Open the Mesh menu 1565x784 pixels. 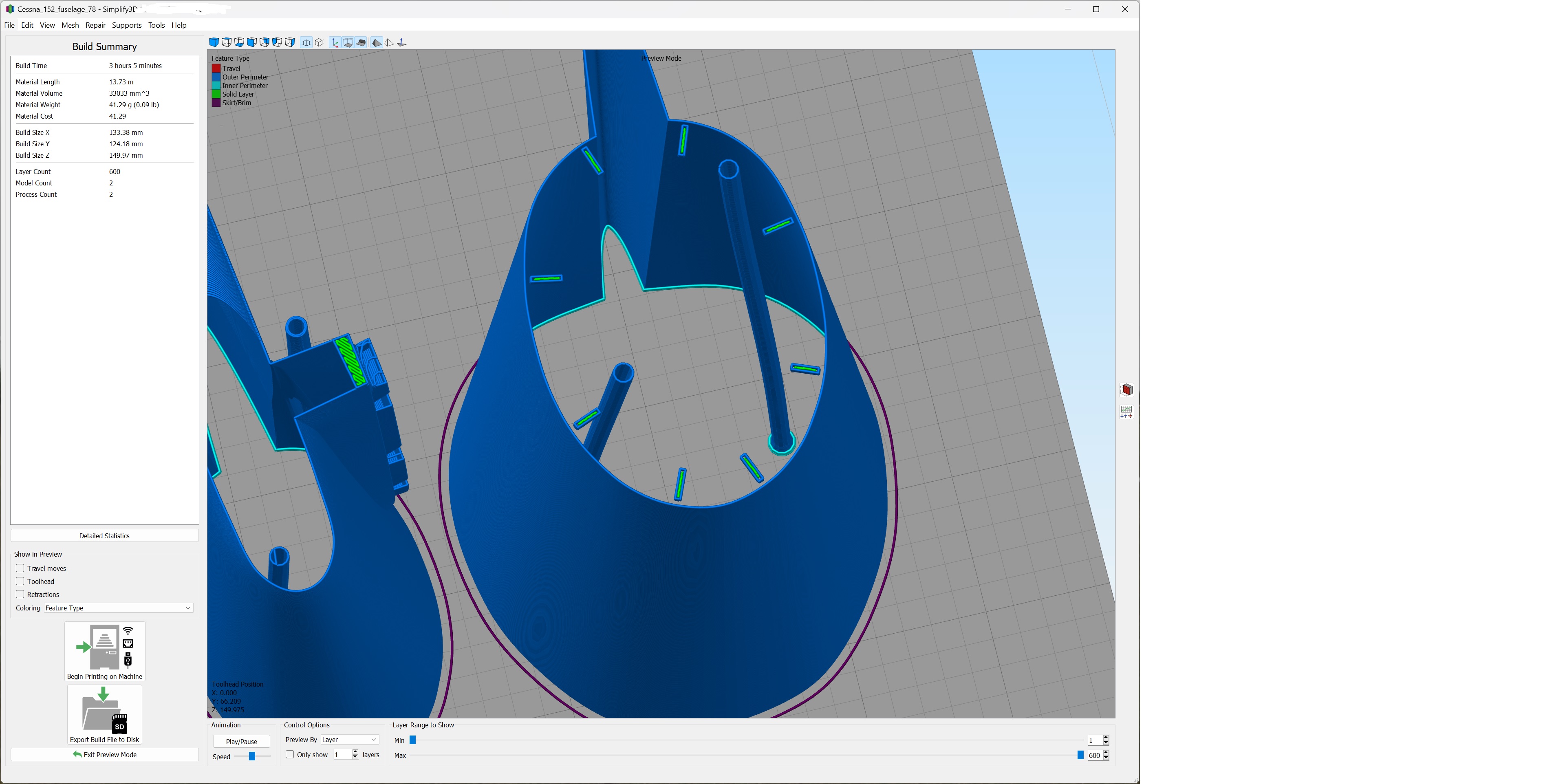pyautogui.click(x=71, y=25)
